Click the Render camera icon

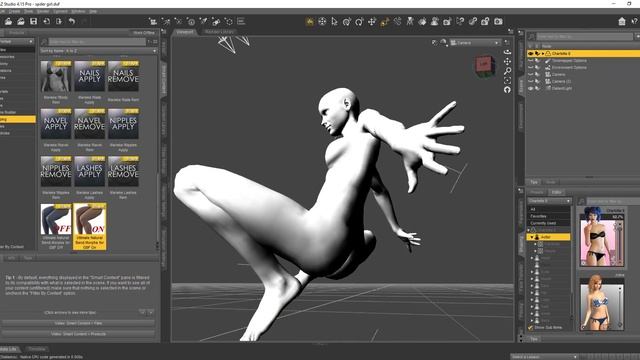click(x=498, y=21)
